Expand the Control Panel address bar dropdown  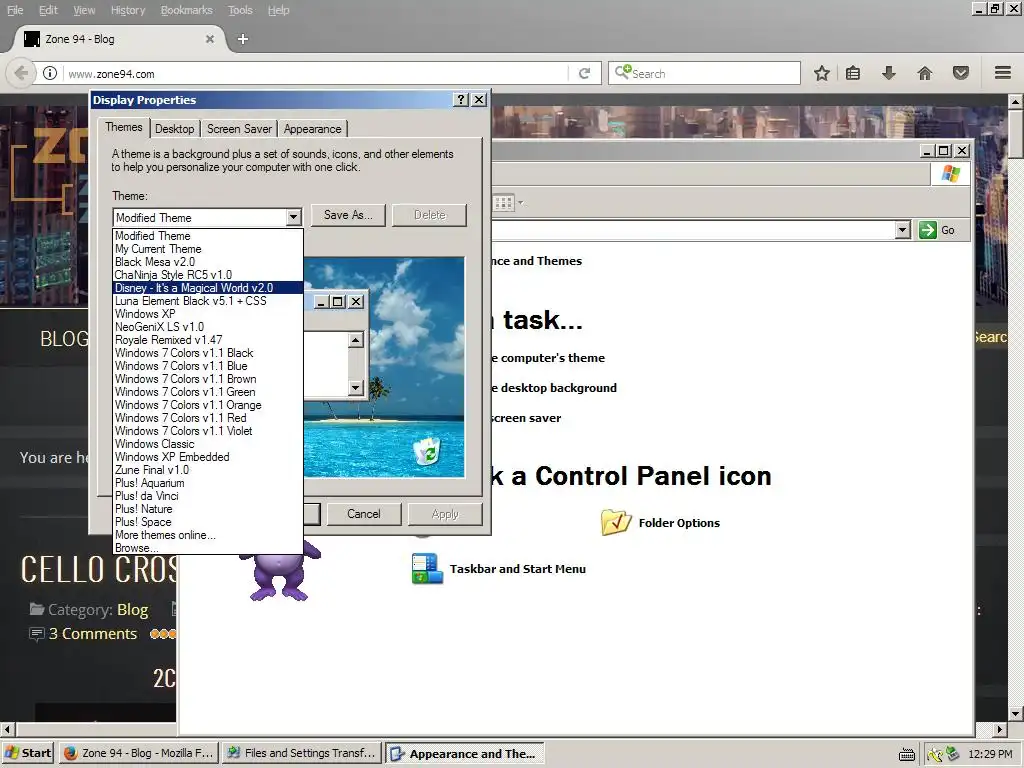click(x=903, y=230)
